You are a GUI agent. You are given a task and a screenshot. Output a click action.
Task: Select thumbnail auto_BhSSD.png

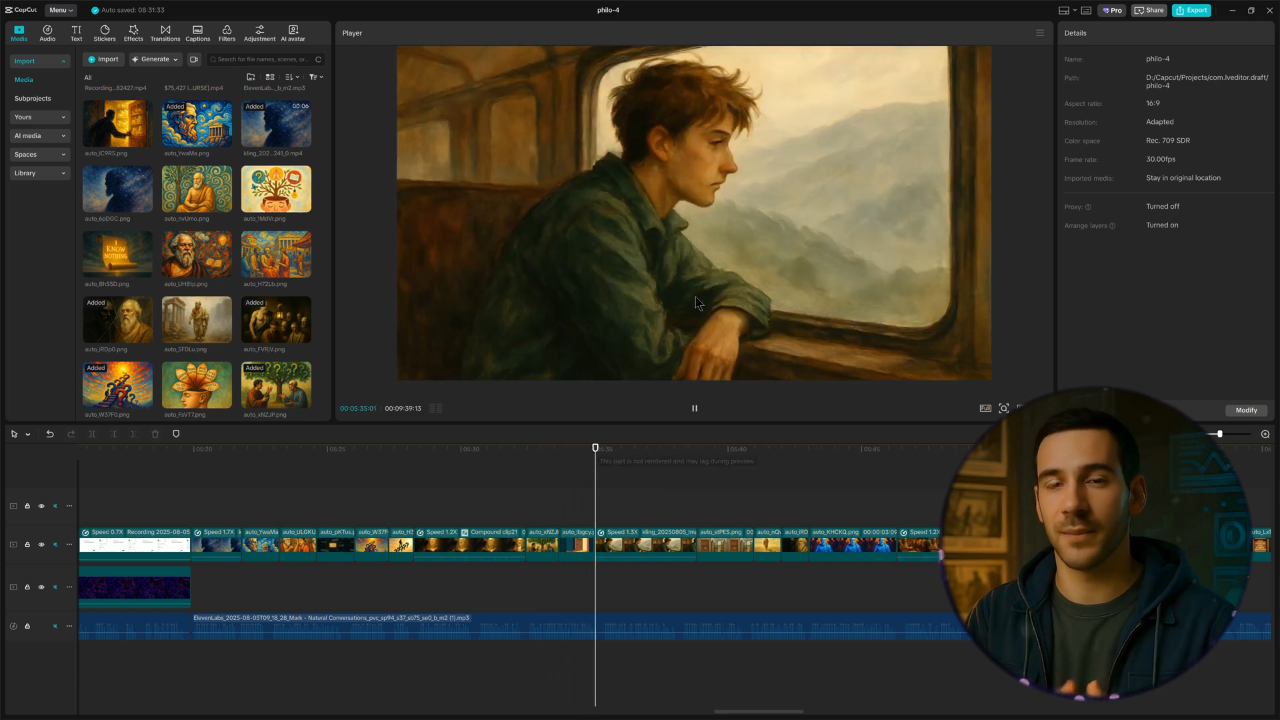coord(118,254)
